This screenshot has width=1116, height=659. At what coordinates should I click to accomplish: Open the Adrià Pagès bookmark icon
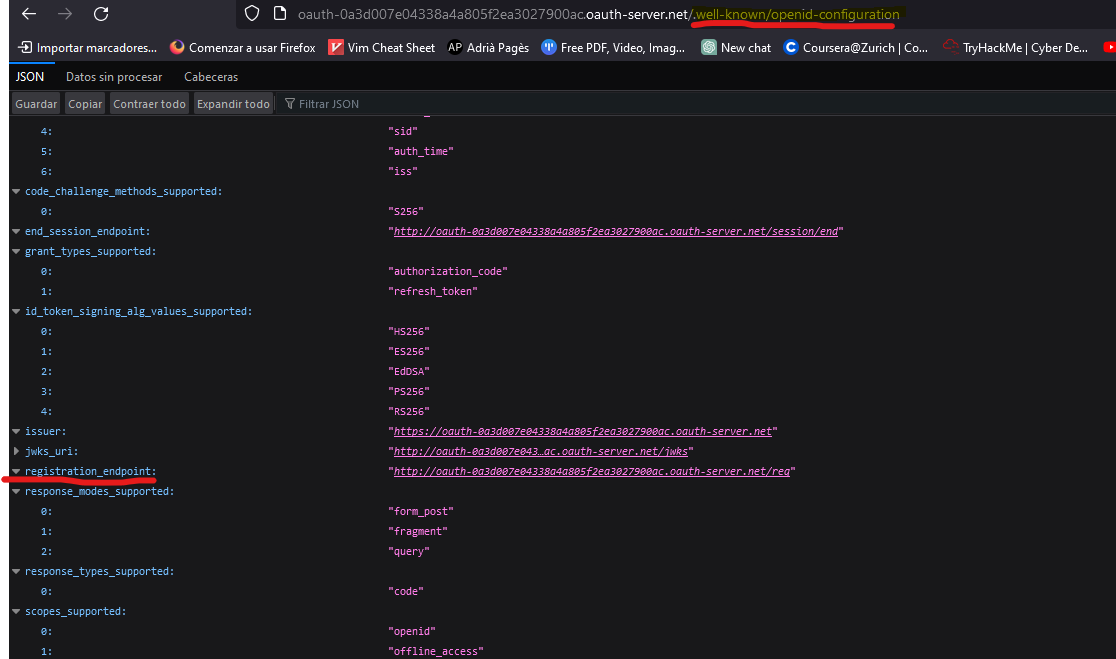(455, 47)
